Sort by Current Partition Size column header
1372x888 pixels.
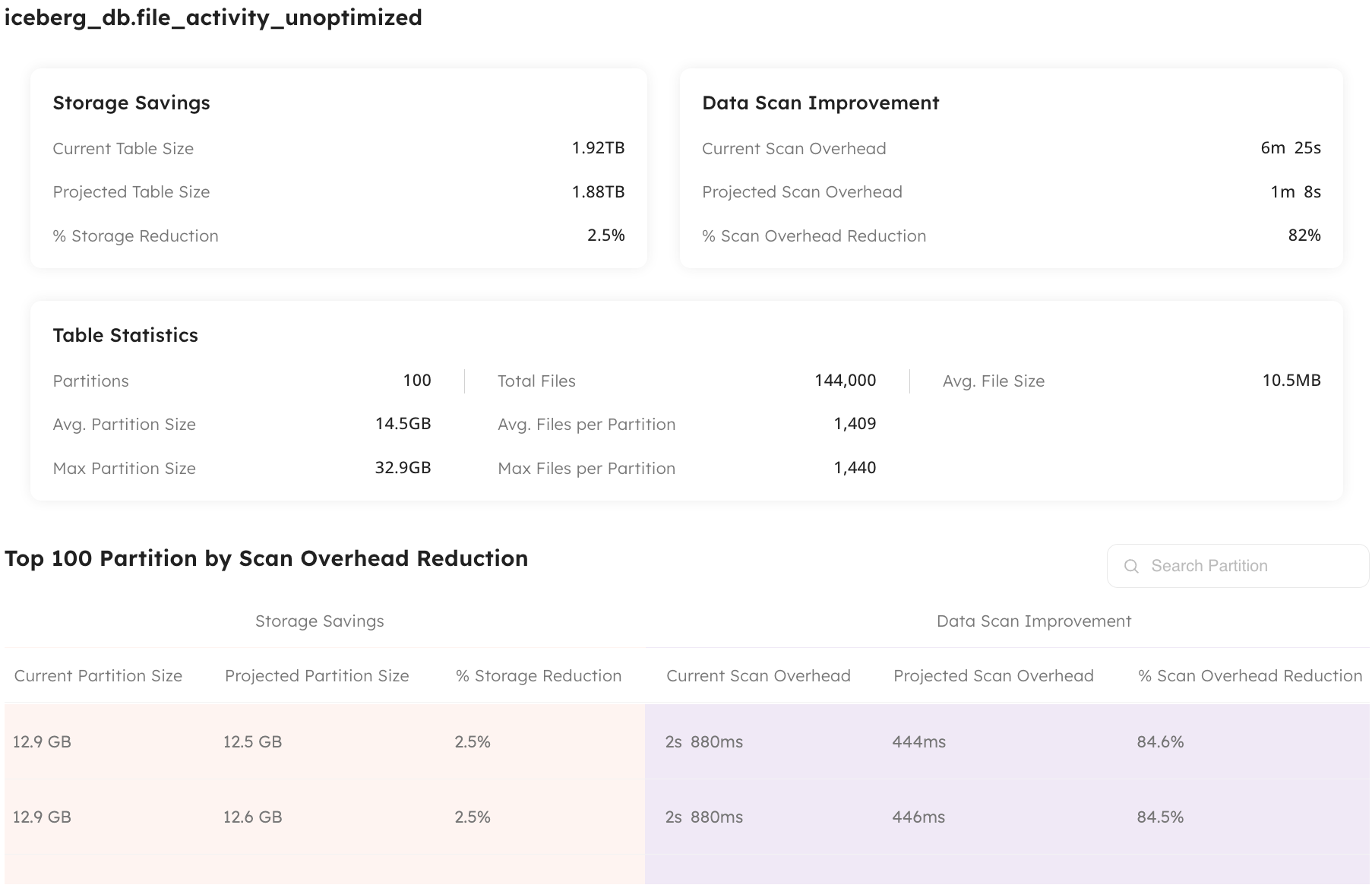98,676
